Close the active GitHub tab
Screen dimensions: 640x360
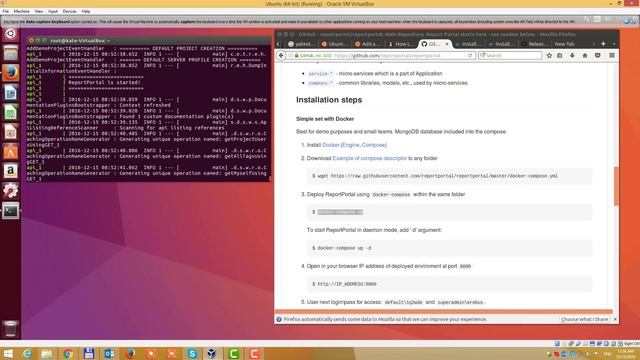(447, 44)
